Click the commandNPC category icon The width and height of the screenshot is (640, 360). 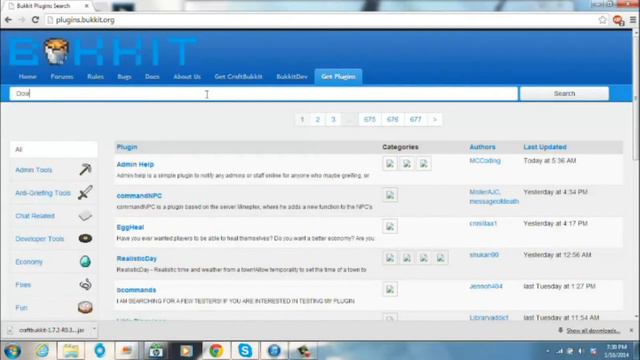tap(390, 195)
